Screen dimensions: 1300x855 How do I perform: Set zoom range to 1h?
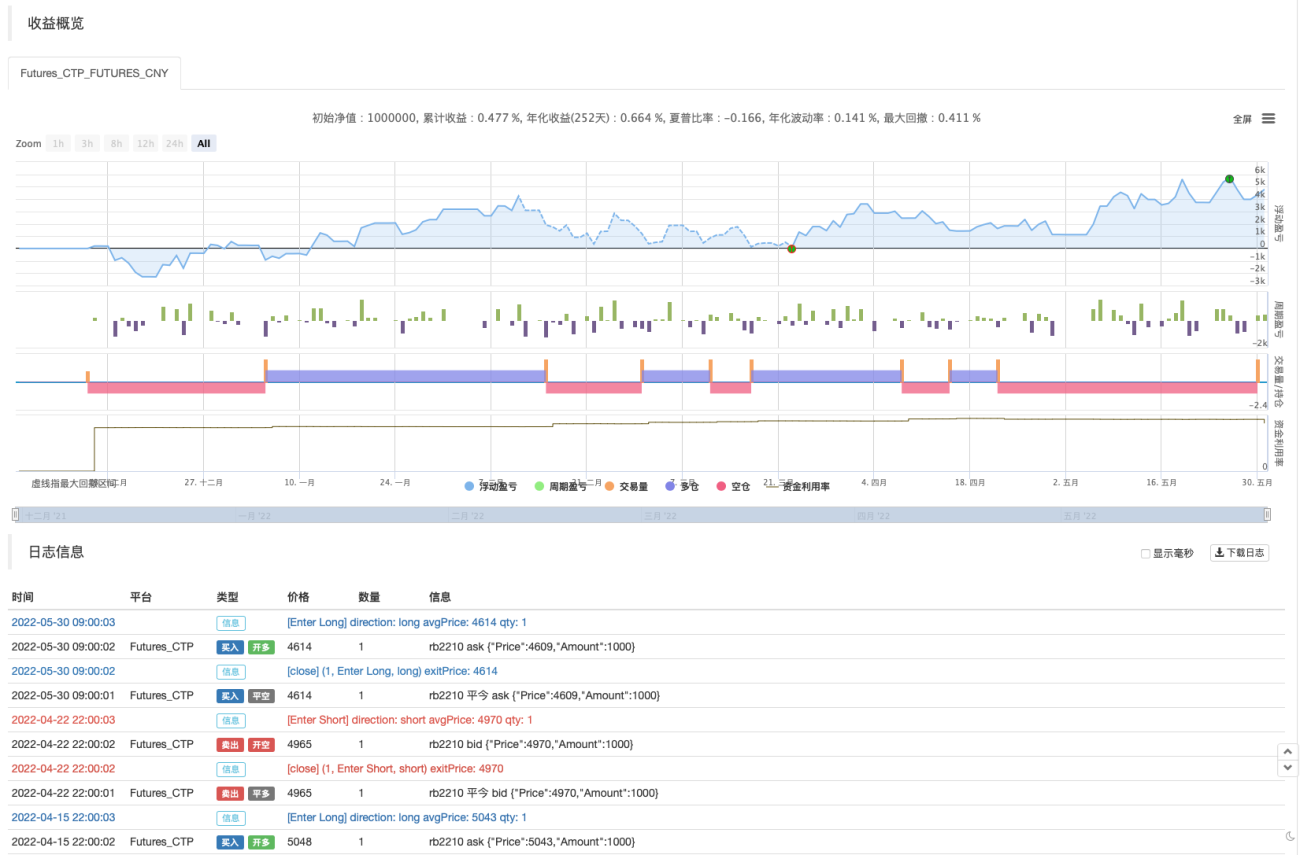[58, 143]
